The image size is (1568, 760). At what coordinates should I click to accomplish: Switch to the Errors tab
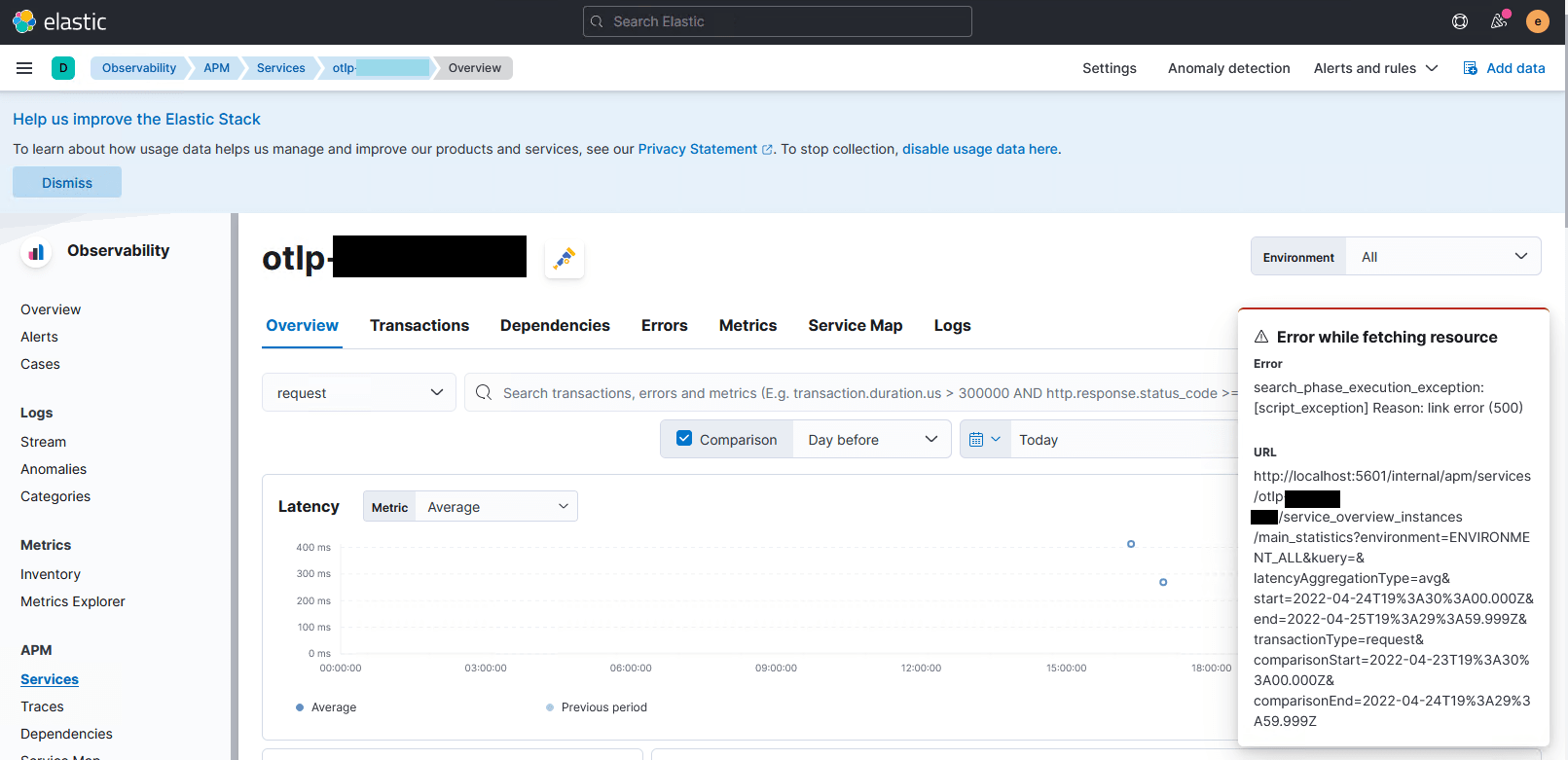tap(665, 326)
